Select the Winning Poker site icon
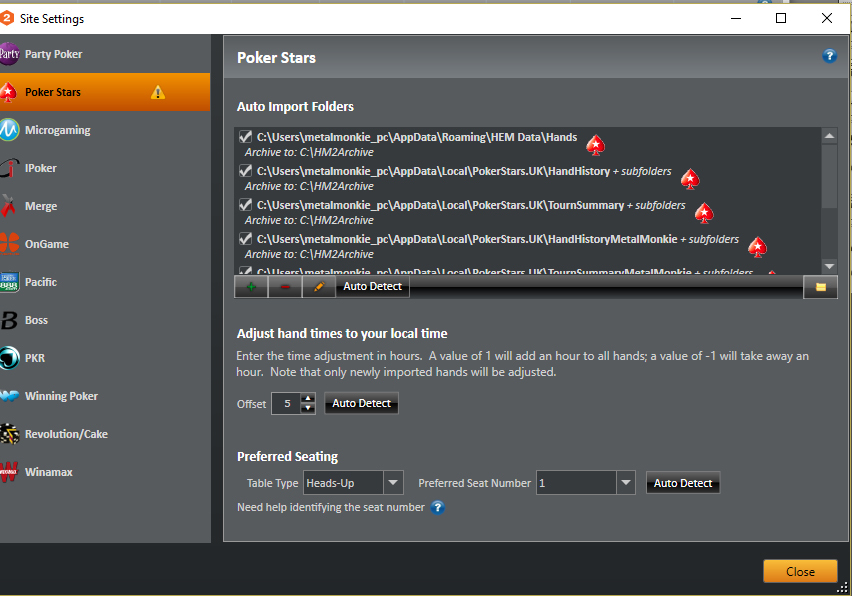The height and width of the screenshot is (596, 852). [9, 396]
